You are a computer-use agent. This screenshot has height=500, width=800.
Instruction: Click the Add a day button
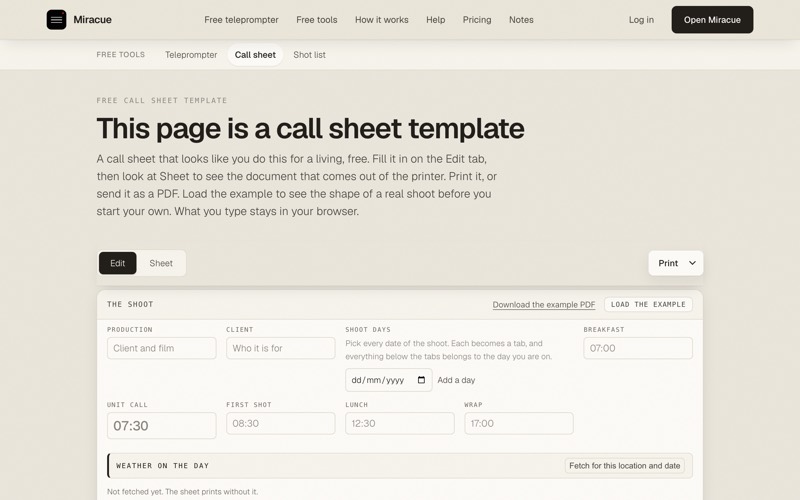click(x=456, y=380)
